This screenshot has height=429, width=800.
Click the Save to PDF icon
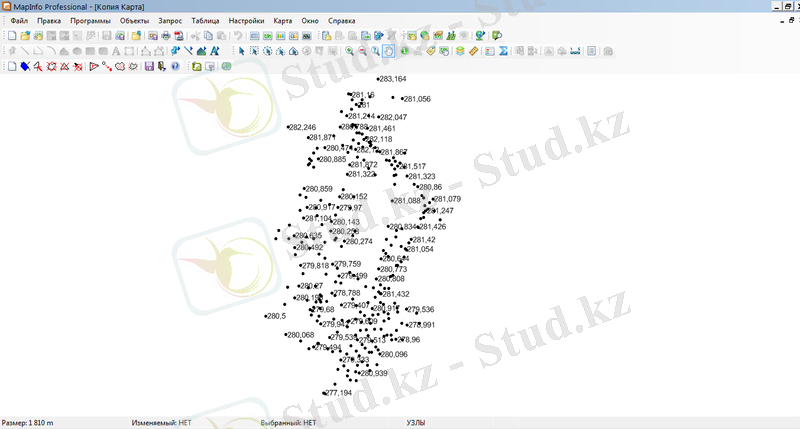pyautogui.click(x=179, y=36)
